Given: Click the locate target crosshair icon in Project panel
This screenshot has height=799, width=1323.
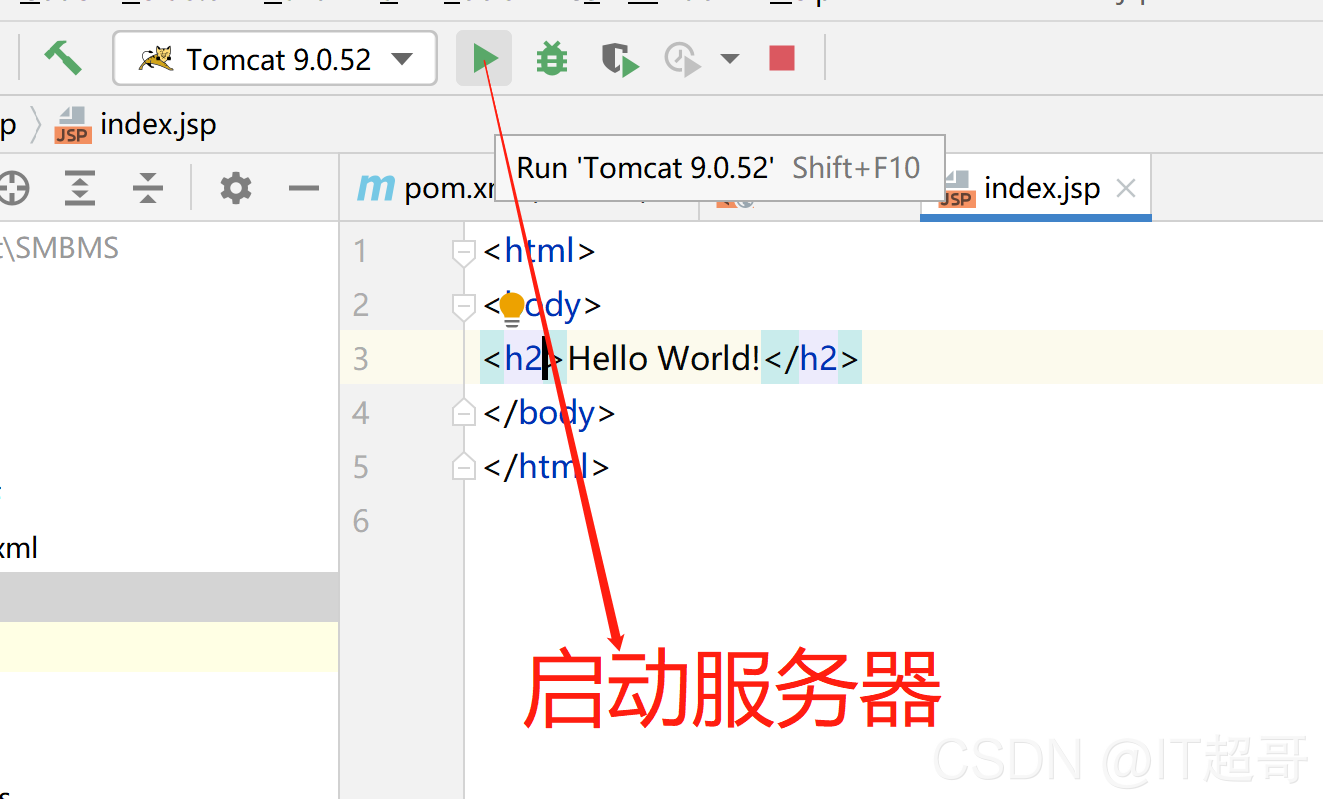Looking at the screenshot, I should [x=13, y=188].
